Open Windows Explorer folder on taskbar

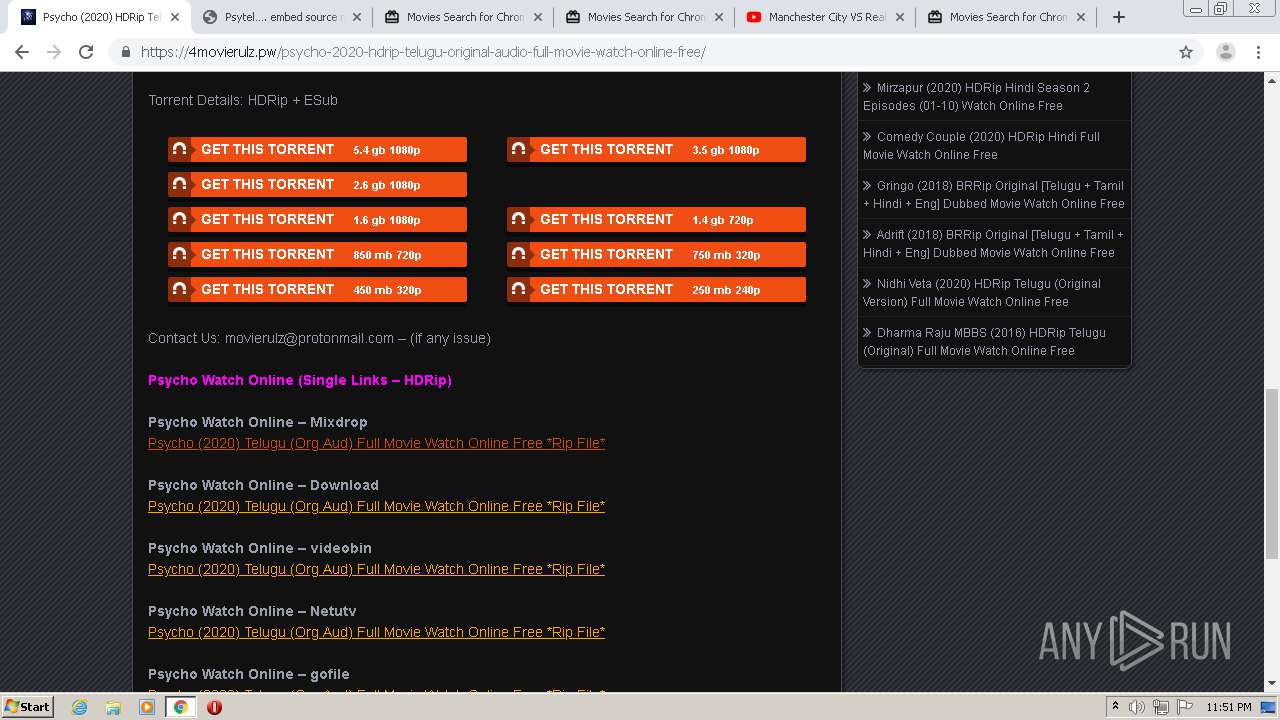click(113, 707)
